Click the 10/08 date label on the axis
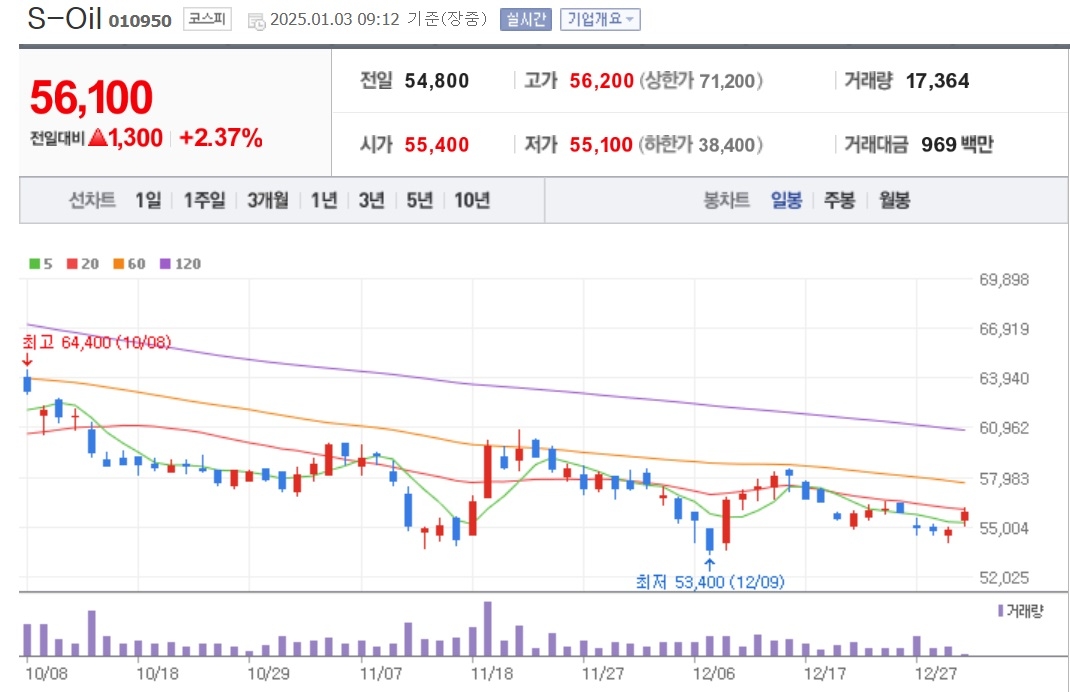Viewport: 1070px width, 692px height. pos(46,674)
